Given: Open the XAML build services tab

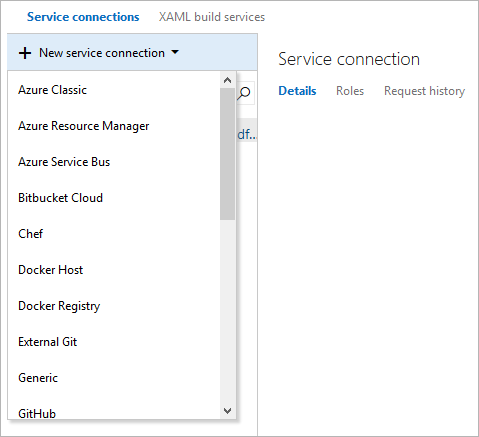Looking at the screenshot, I should pyautogui.click(x=212, y=17).
